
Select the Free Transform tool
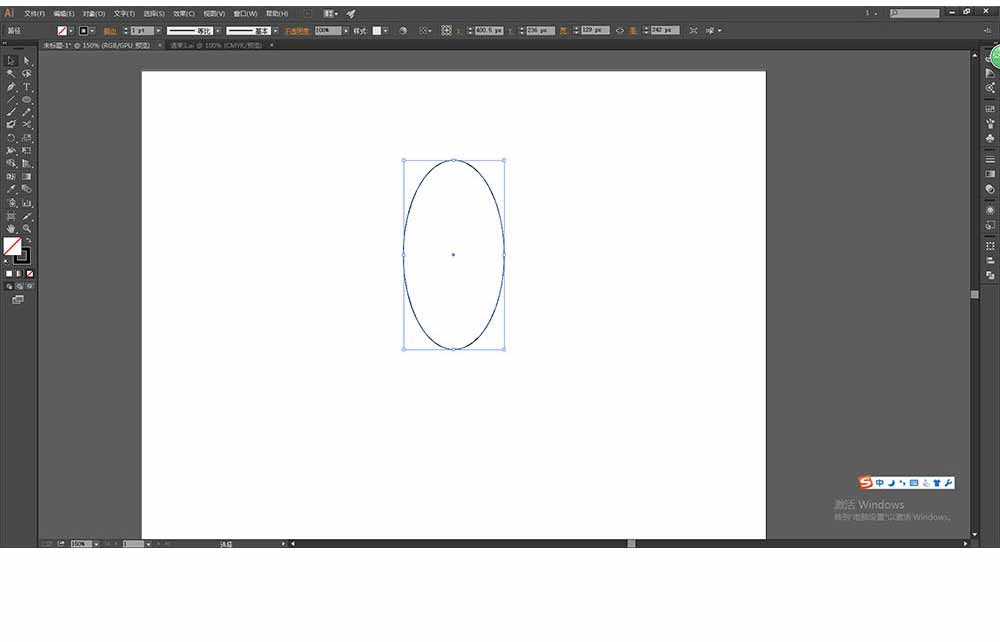27,151
